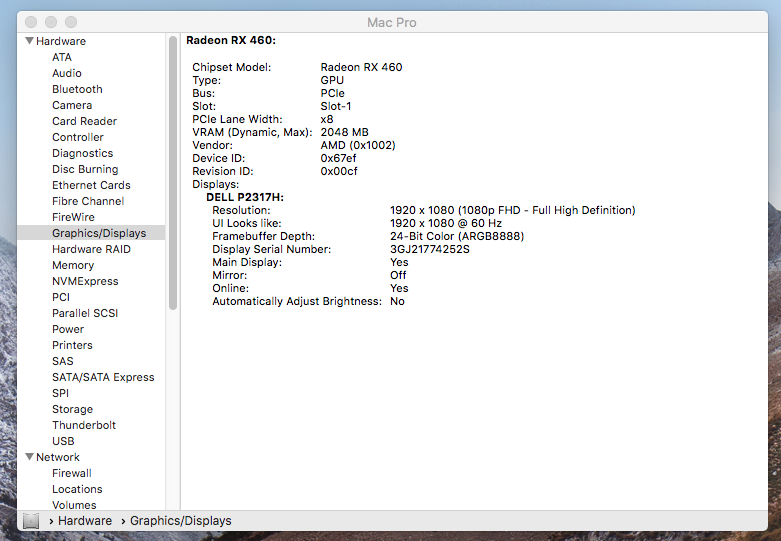Click the vendor value AMD (0x1002)
The image size is (781, 541).
coord(358,145)
